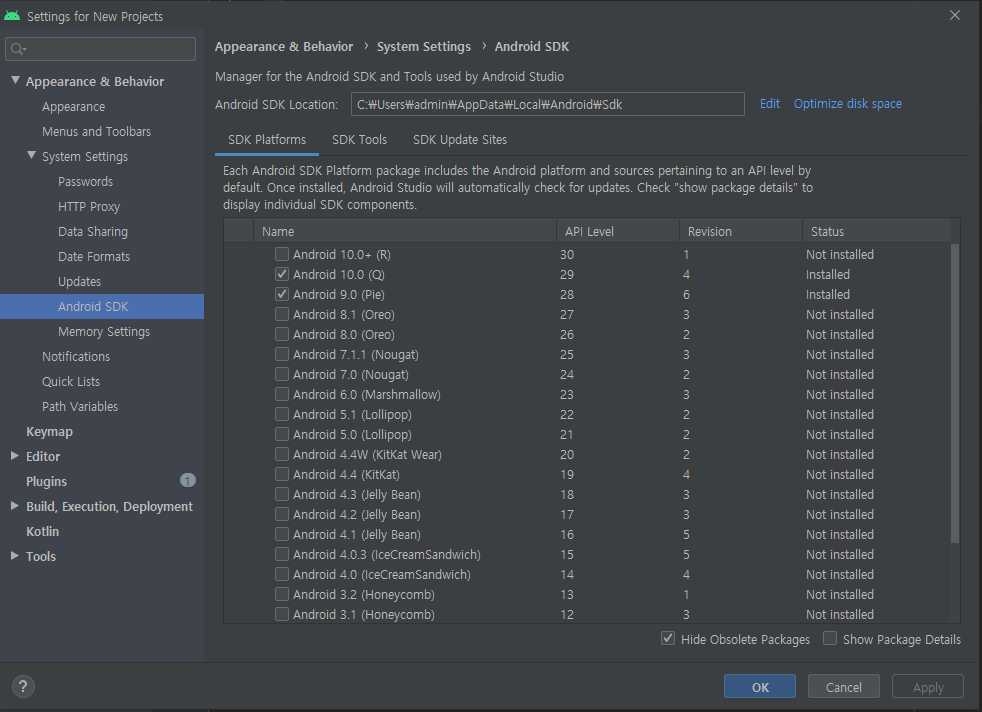Click the Plugins update count badge

coord(188,480)
